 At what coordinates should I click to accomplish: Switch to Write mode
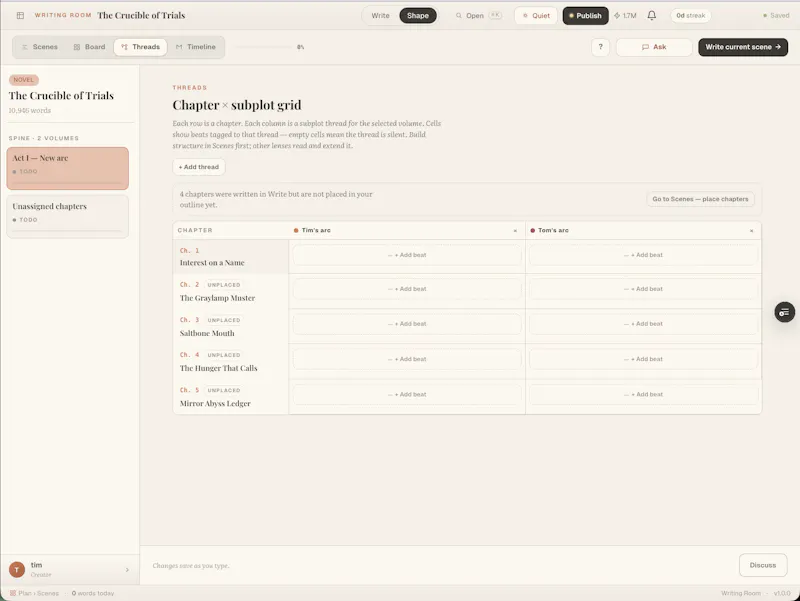pos(380,16)
